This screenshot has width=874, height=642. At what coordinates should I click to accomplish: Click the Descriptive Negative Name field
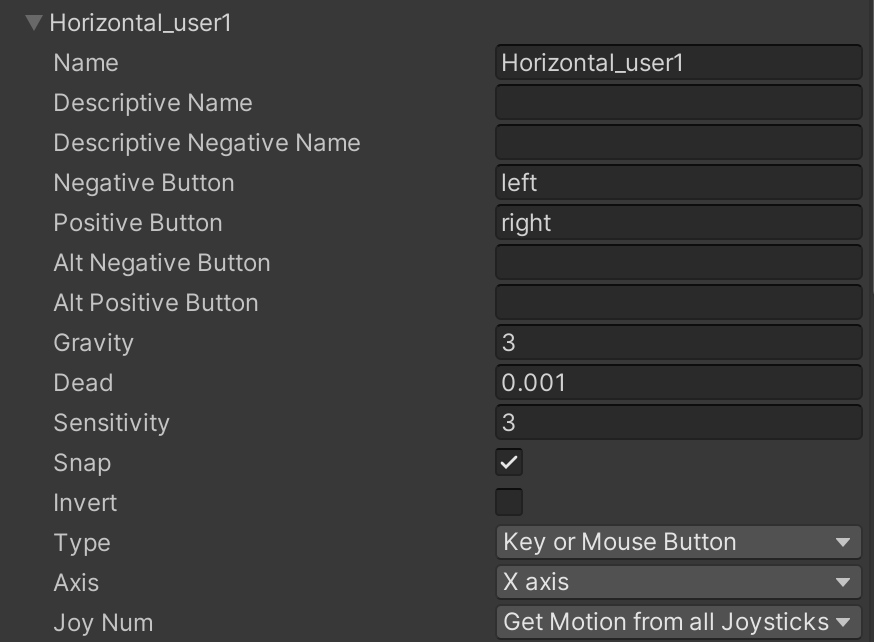(x=679, y=142)
